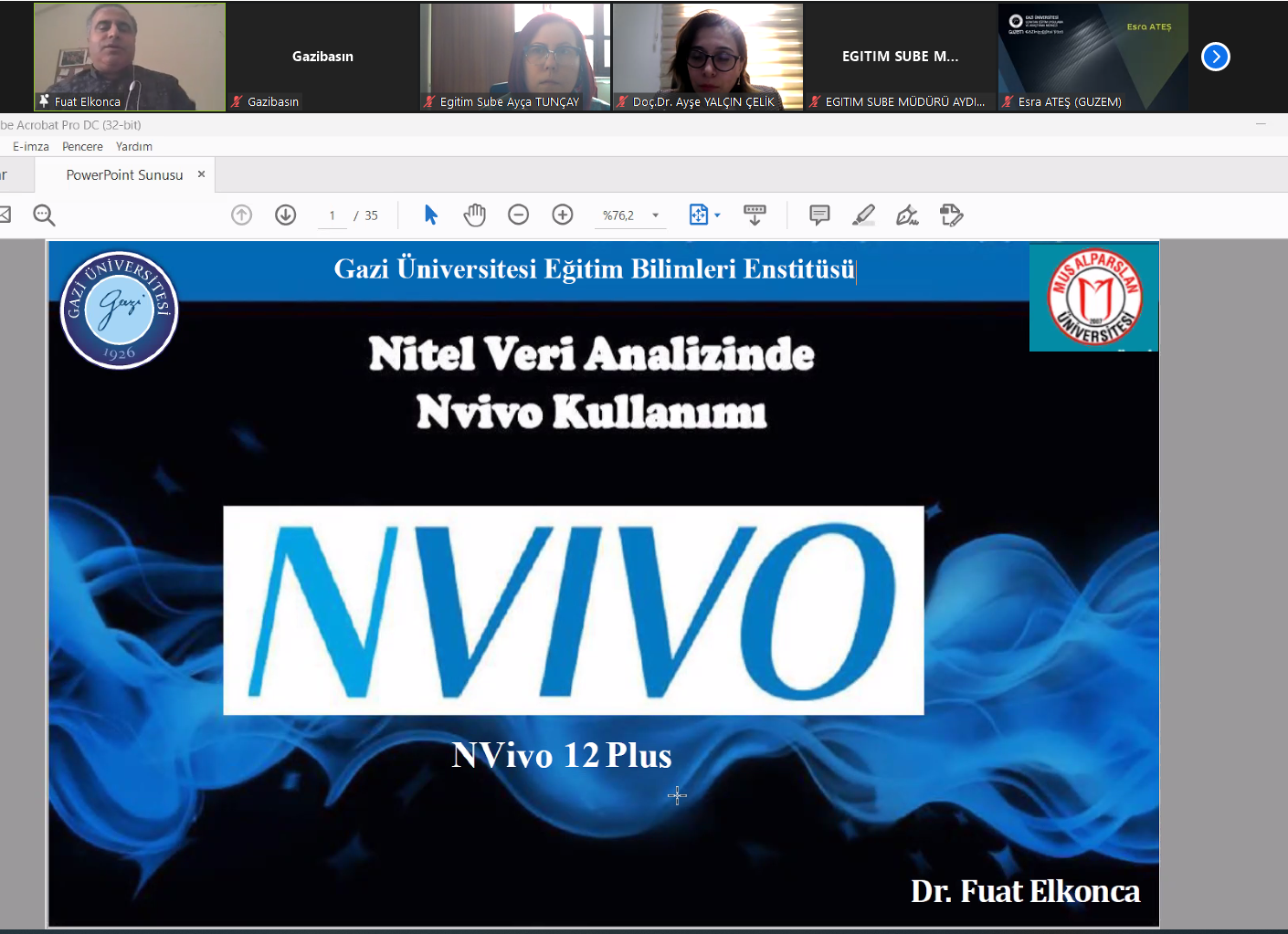
Task: Open the E-imza menu
Action: click(31, 146)
